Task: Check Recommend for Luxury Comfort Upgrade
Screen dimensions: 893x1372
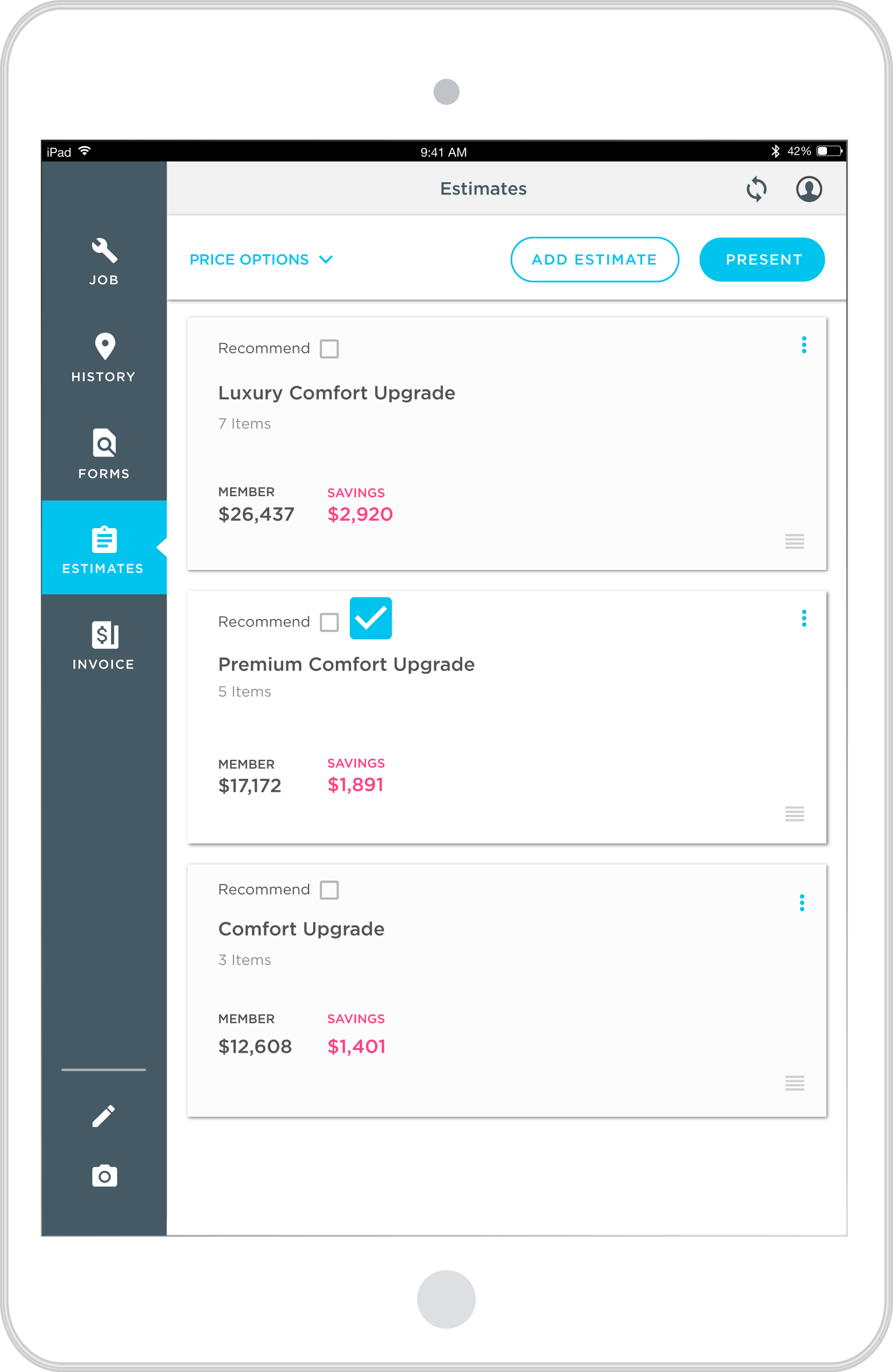Action: click(329, 349)
